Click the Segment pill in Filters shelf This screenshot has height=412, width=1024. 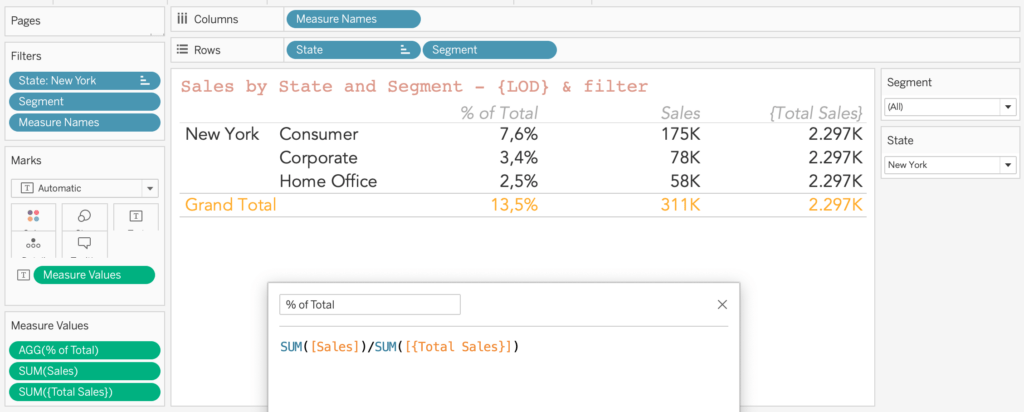(84, 101)
